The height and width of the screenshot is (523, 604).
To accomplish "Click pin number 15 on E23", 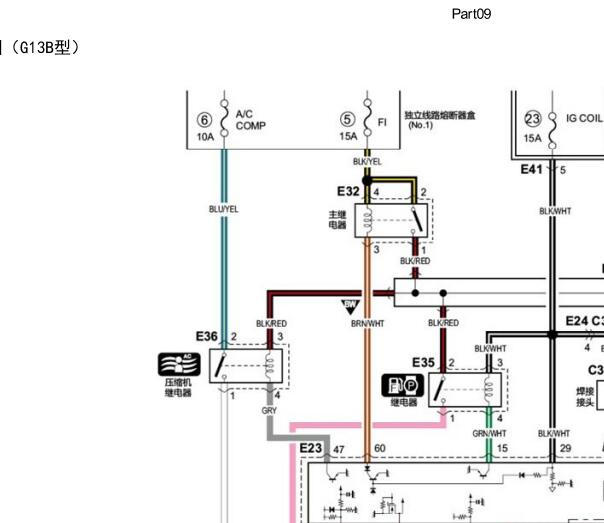I will click(502, 448).
